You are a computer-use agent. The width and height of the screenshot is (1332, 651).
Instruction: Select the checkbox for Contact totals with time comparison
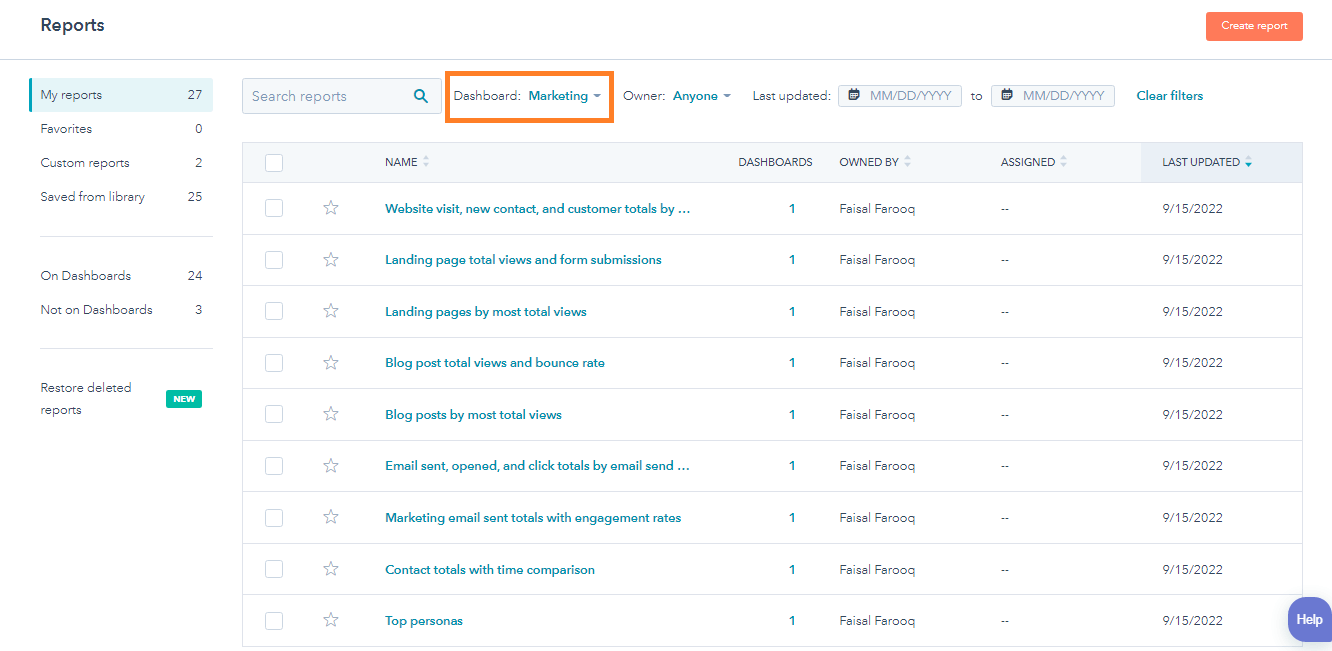coord(274,569)
